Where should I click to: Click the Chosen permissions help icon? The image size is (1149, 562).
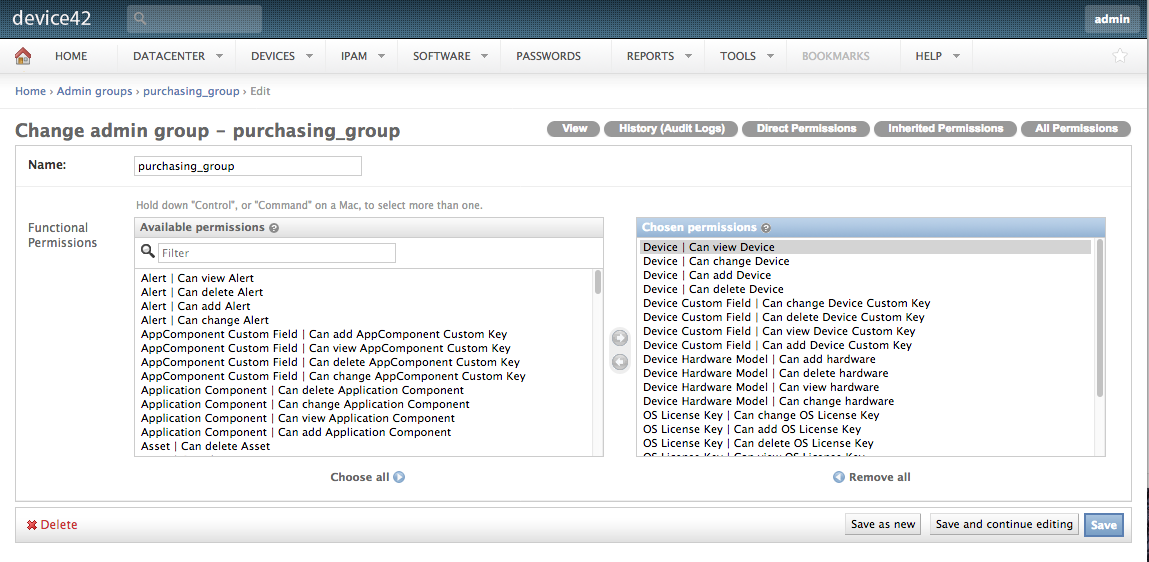click(766, 228)
